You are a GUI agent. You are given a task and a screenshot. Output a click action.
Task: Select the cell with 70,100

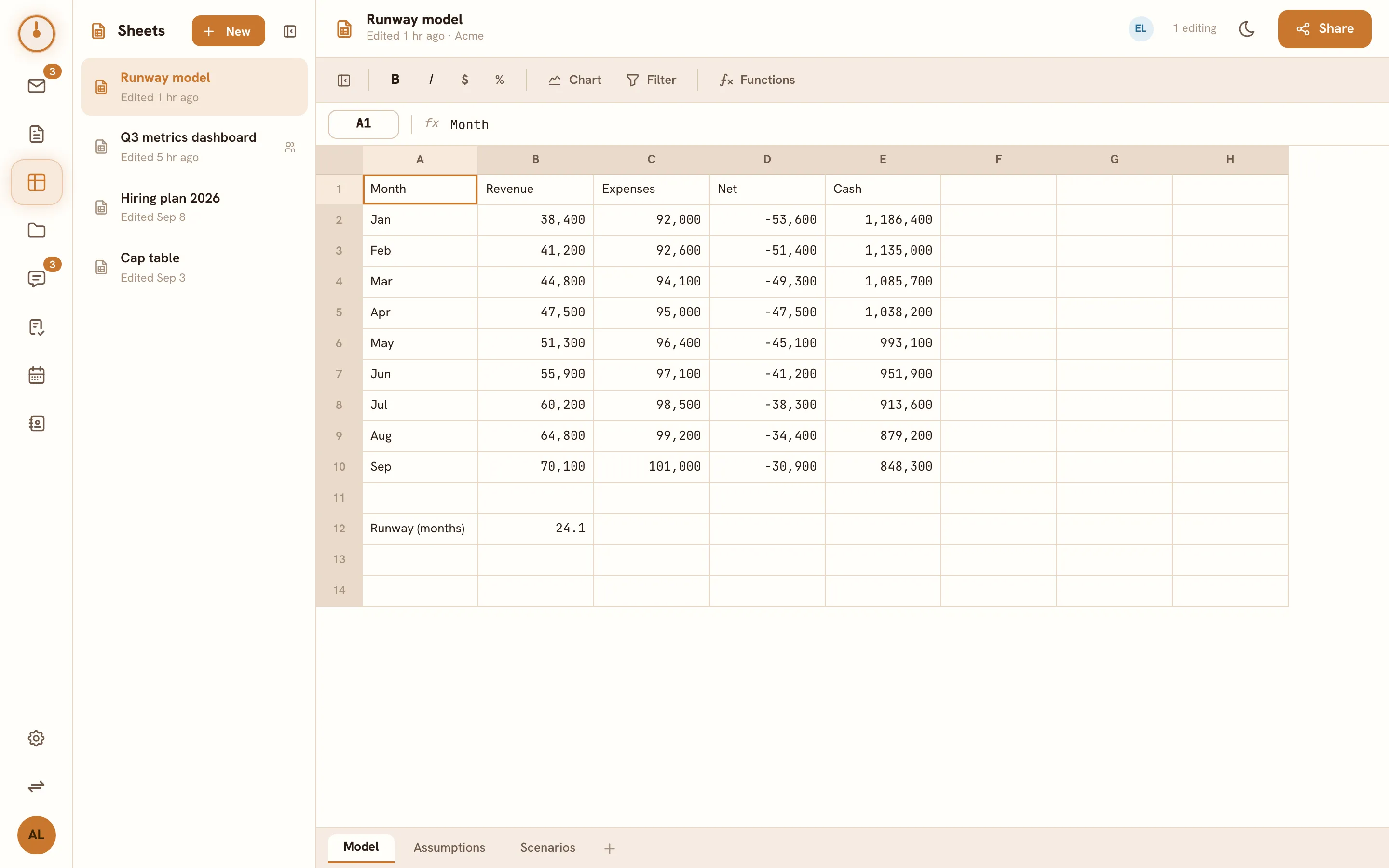coord(535,467)
